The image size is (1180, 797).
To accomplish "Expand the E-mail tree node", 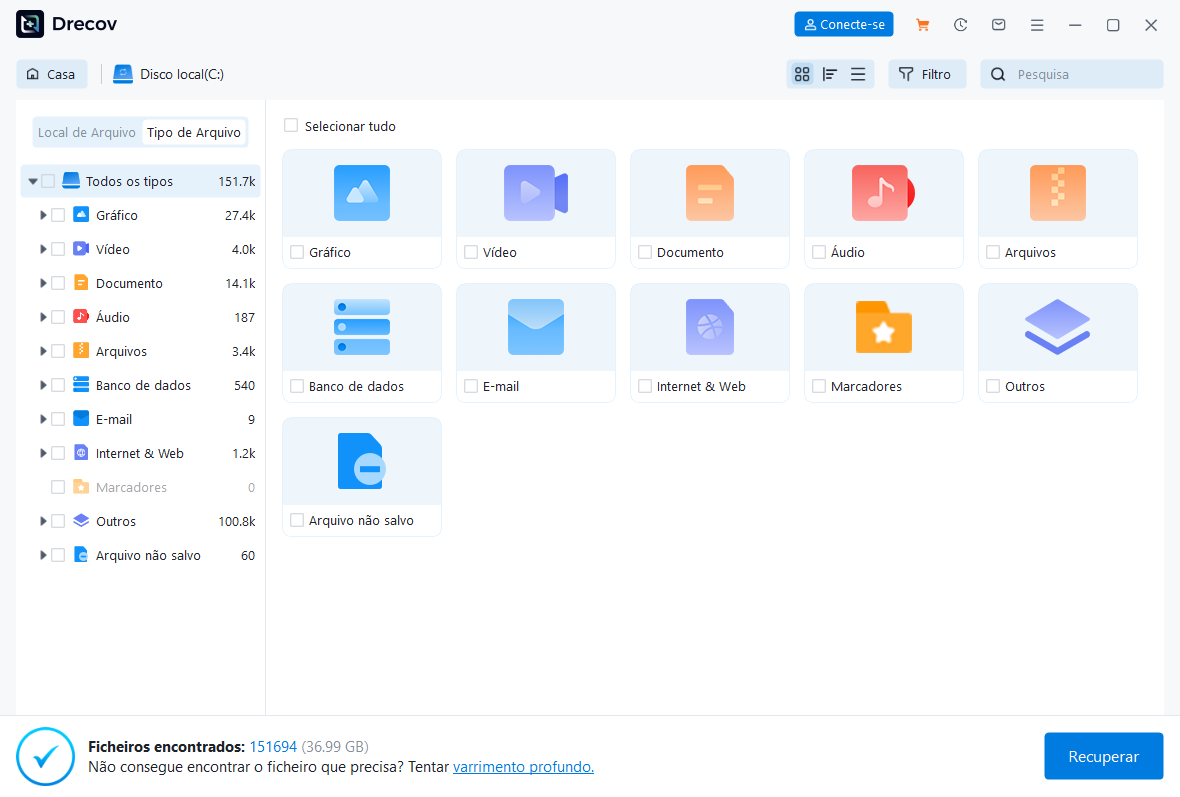I will (43, 419).
